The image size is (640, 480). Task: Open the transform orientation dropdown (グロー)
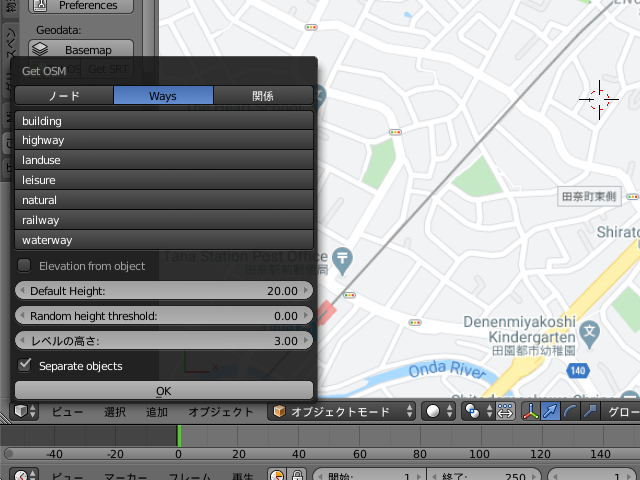pos(621,411)
